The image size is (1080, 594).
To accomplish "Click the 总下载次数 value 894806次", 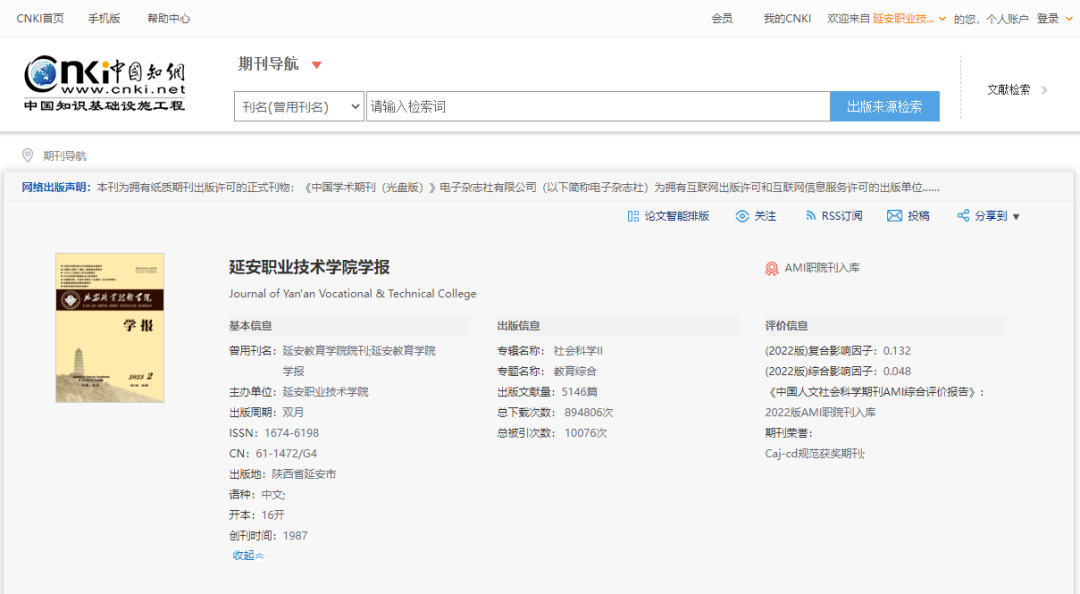I will click(589, 413).
